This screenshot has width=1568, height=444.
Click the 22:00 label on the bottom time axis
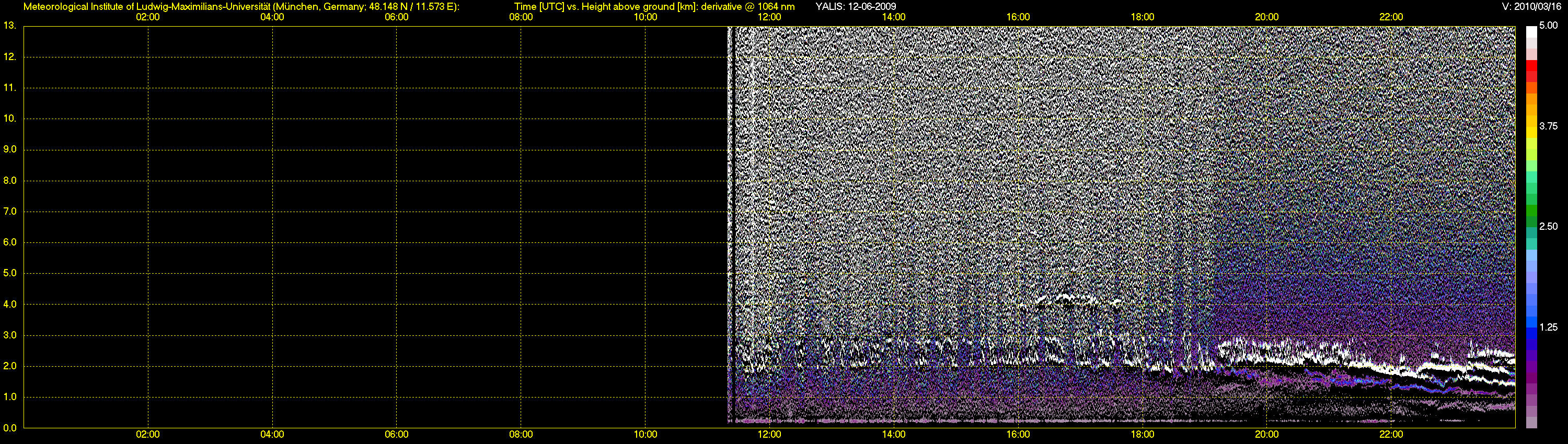(x=1391, y=434)
